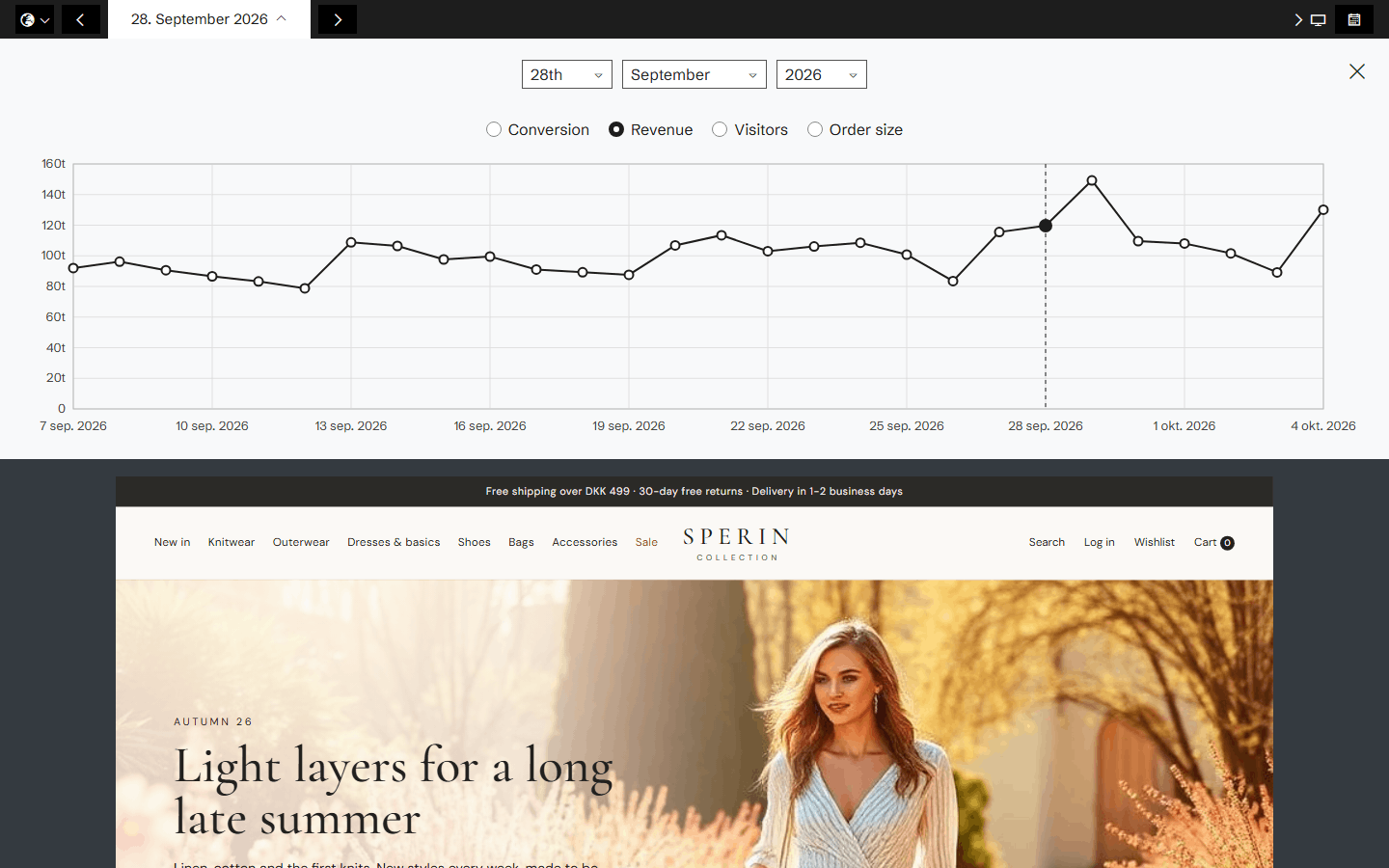
Task: Click the '25 sep. 2026' axis label
Action: 907,425
